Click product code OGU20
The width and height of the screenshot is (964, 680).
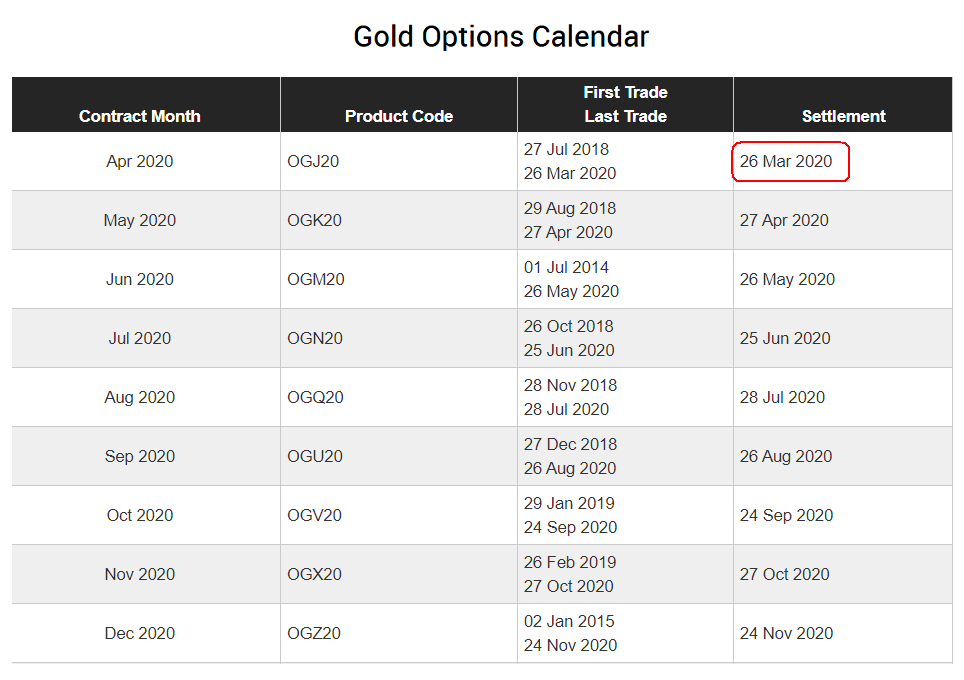[x=315, y=456]
